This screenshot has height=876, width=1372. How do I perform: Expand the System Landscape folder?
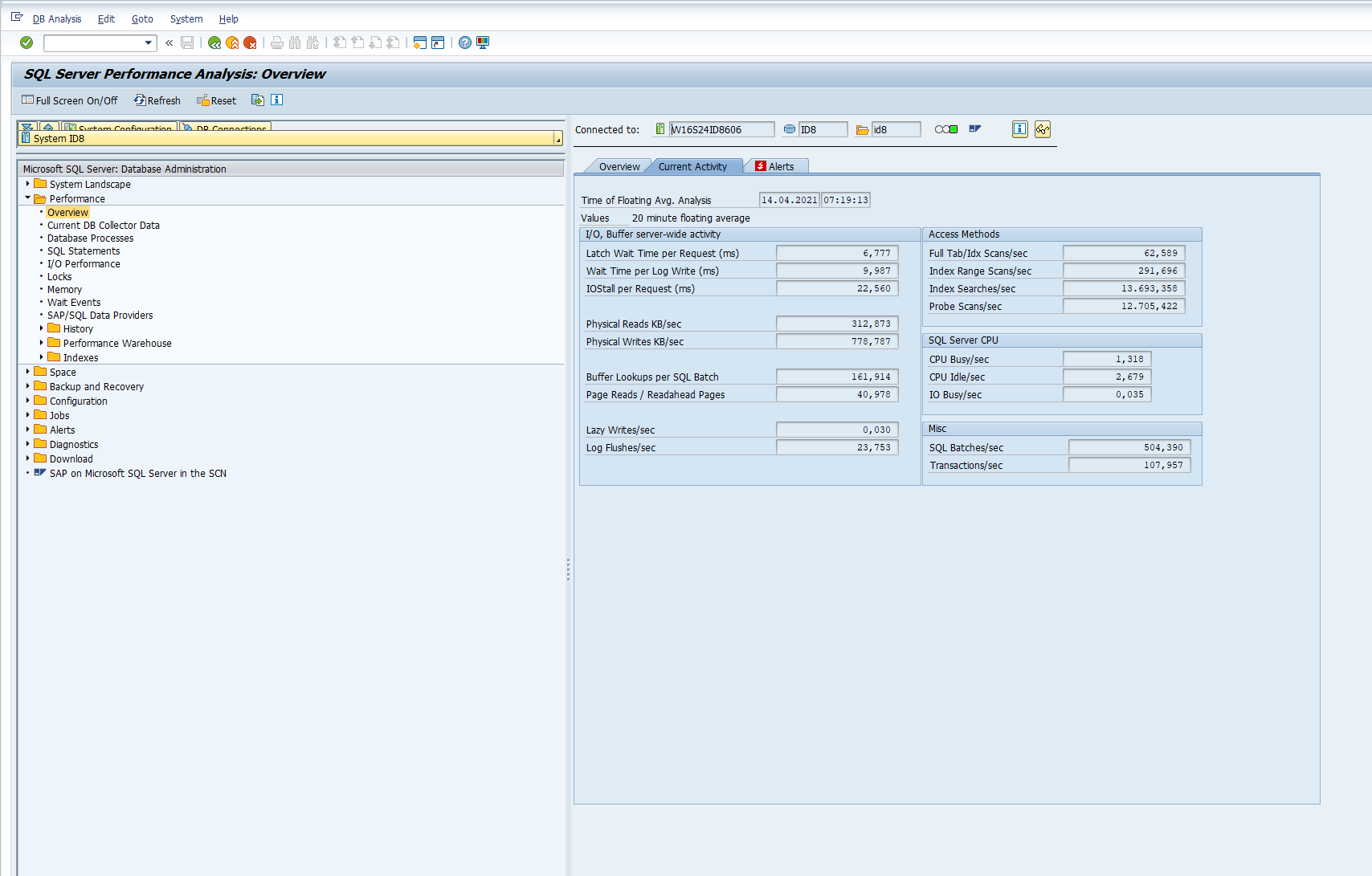pos(28,184)
